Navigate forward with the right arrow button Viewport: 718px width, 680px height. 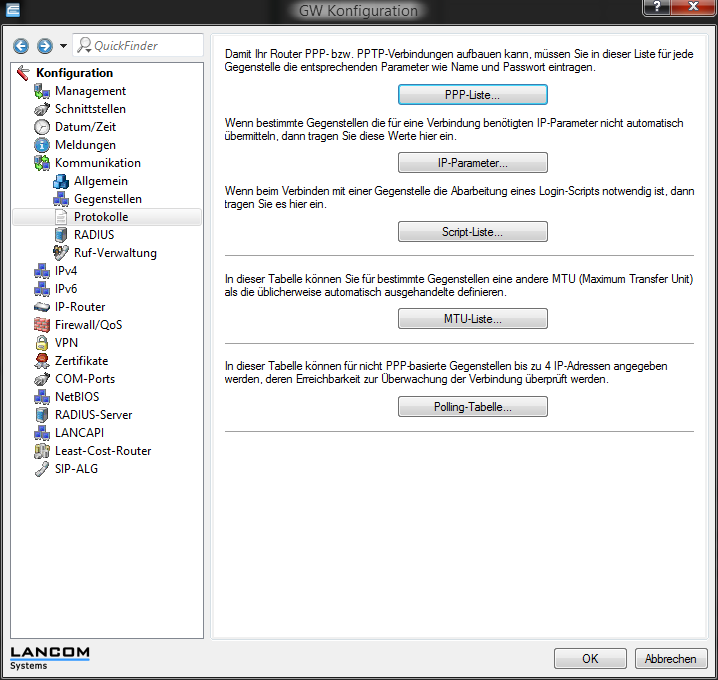[x=44, y=46]
